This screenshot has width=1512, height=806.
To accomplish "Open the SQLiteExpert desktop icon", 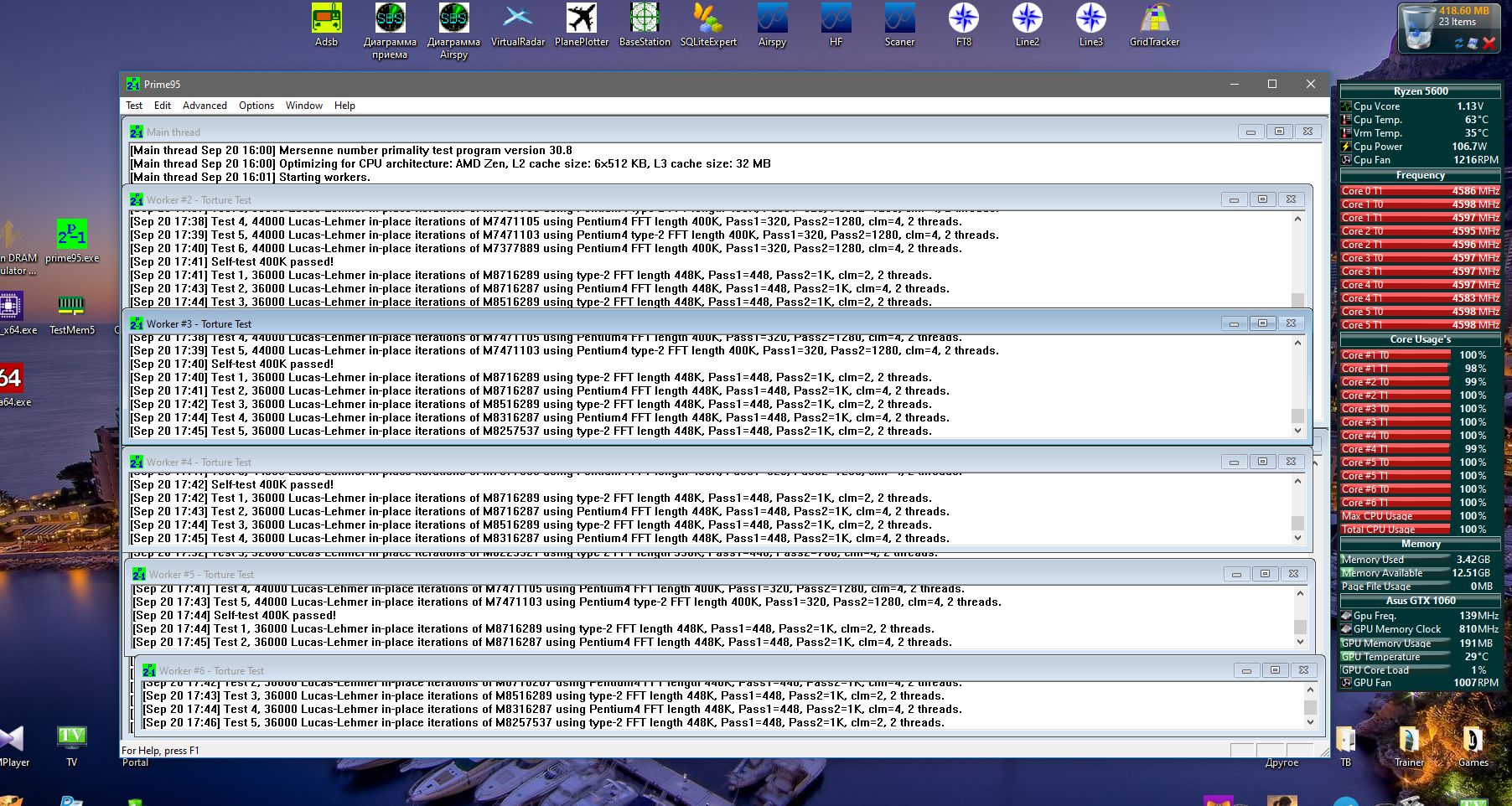I will (708, 19).
